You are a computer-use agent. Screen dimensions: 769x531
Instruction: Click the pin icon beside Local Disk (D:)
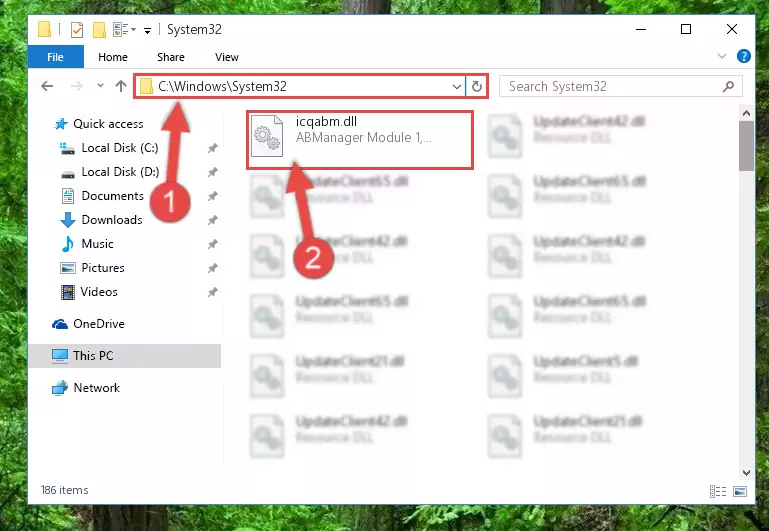(212, 172)
